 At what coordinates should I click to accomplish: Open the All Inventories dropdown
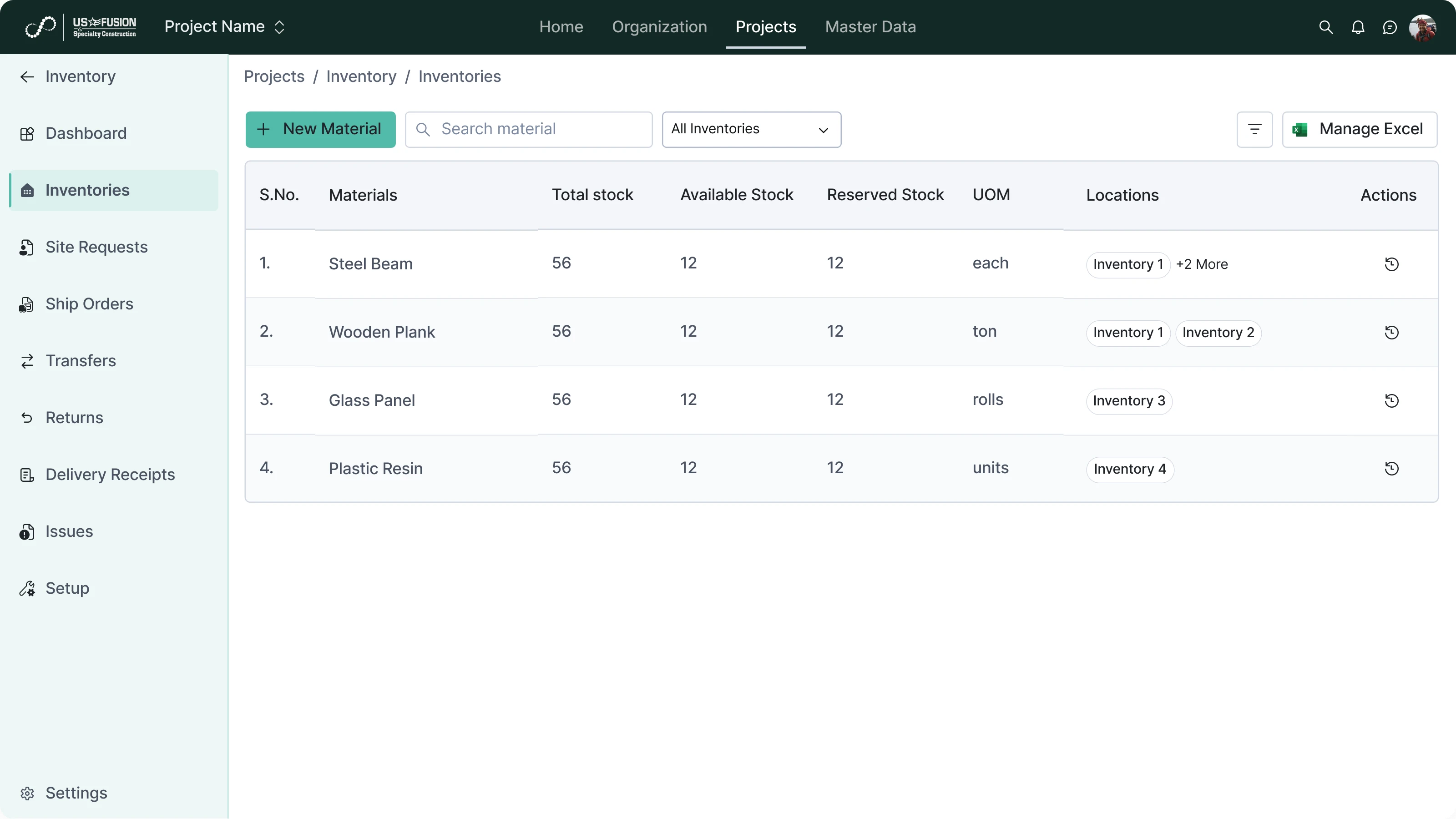752,129
